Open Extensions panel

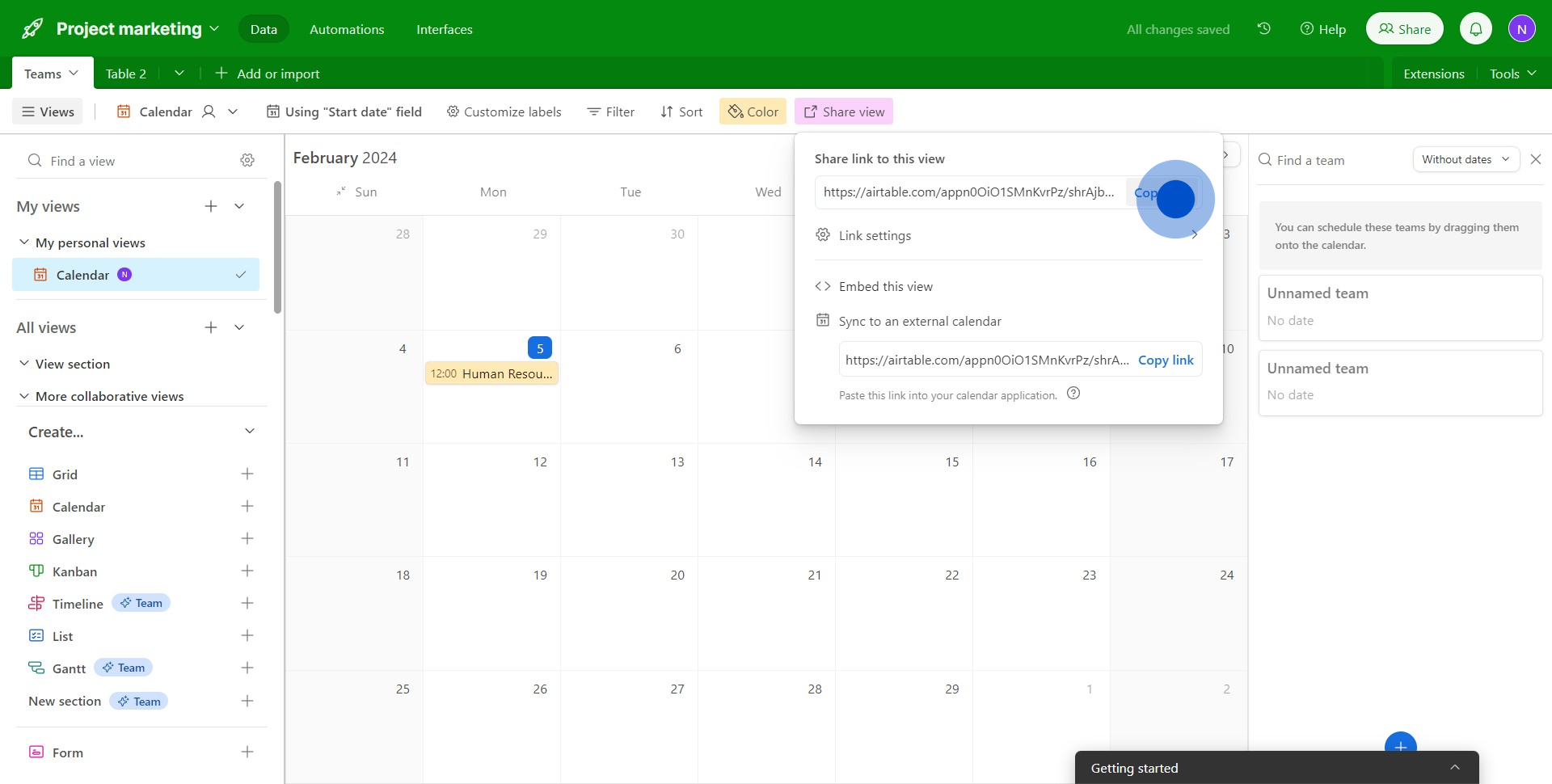(1434, 74)
